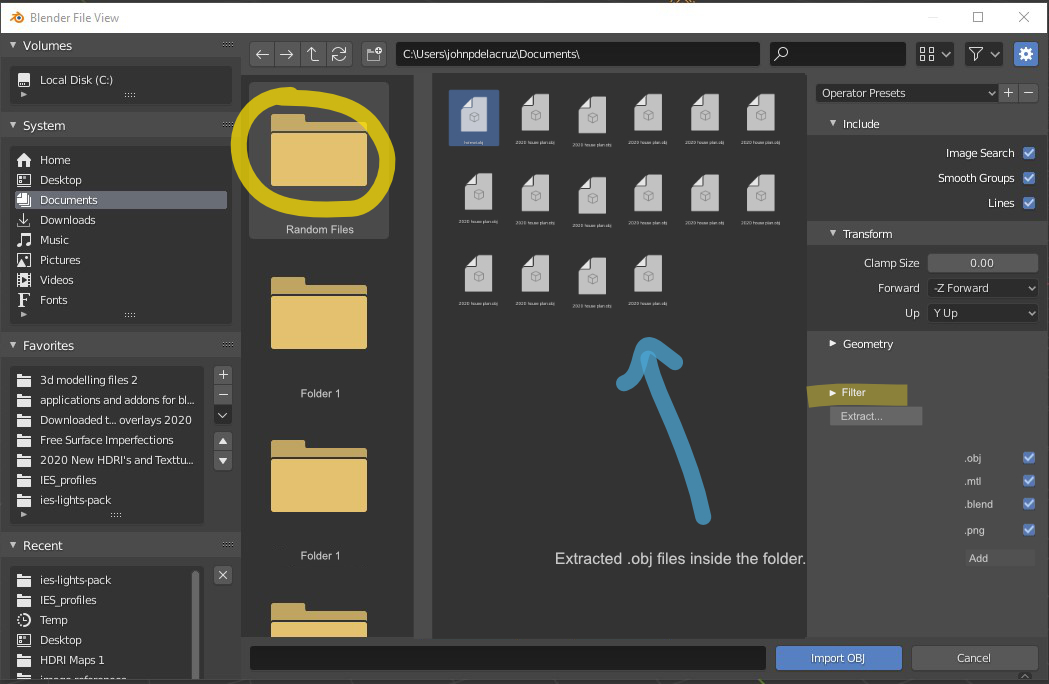Select Downloads in System list

click(120, 220)
